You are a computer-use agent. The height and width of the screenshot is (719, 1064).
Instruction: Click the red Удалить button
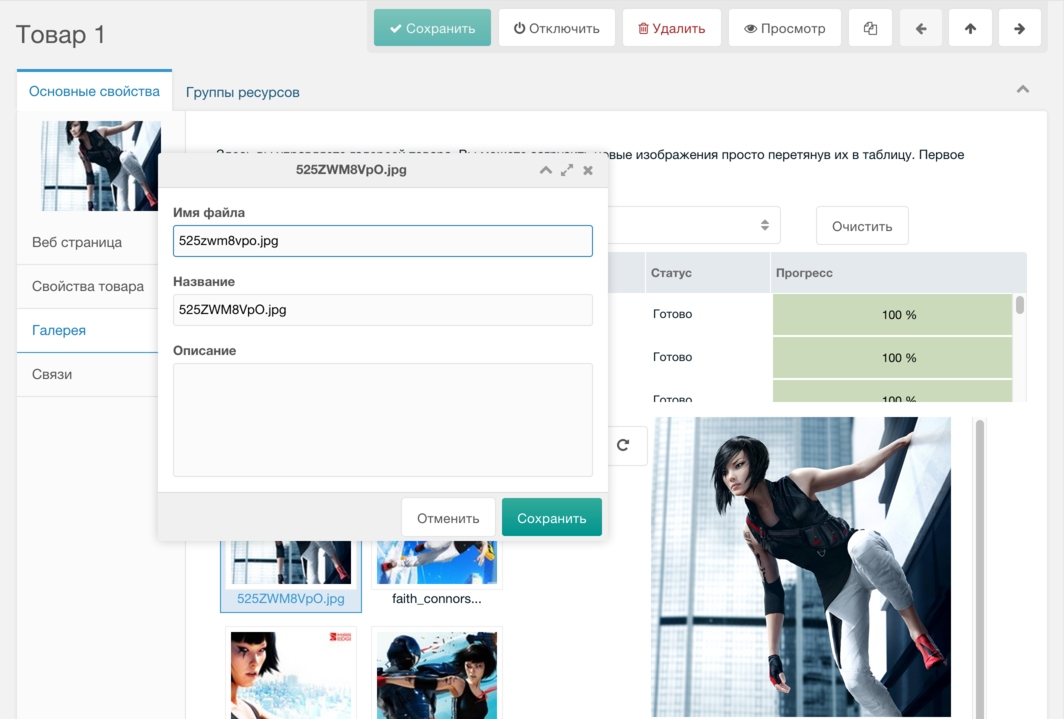672,28
